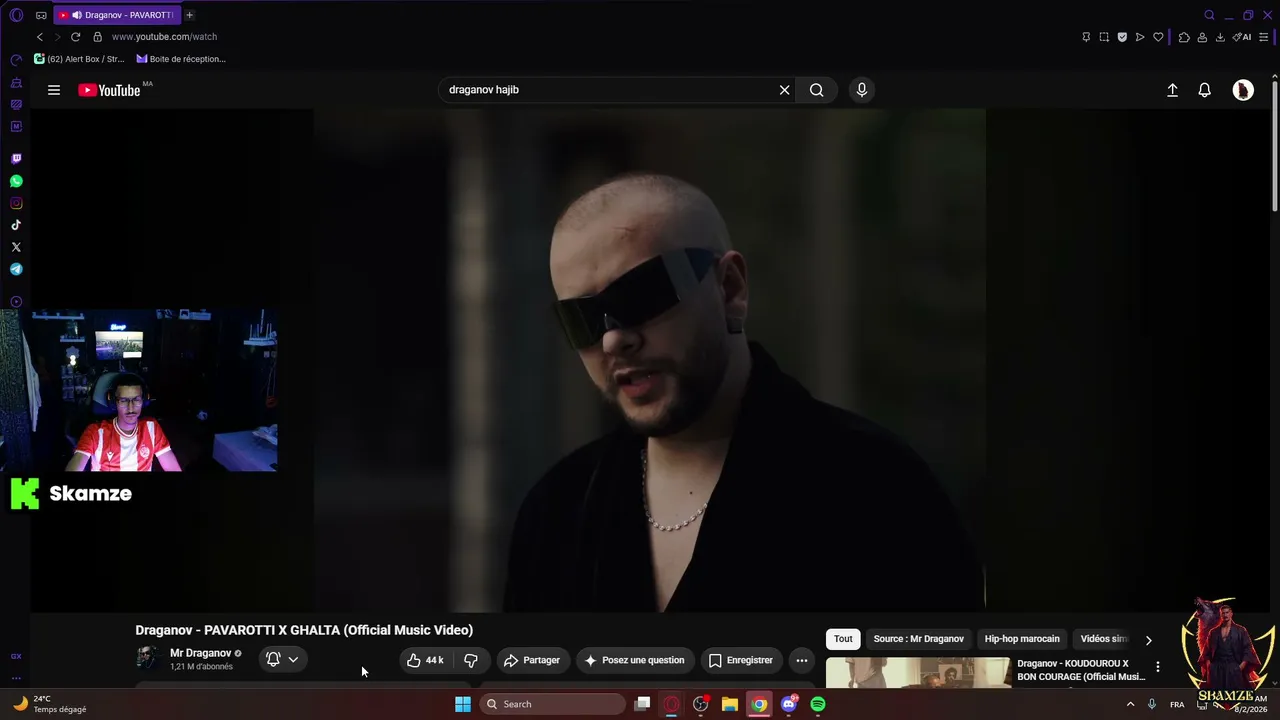1280x720 pixels.
Task: Open the Opera snapshot tool icon
Action: (x=1104, y=37)
